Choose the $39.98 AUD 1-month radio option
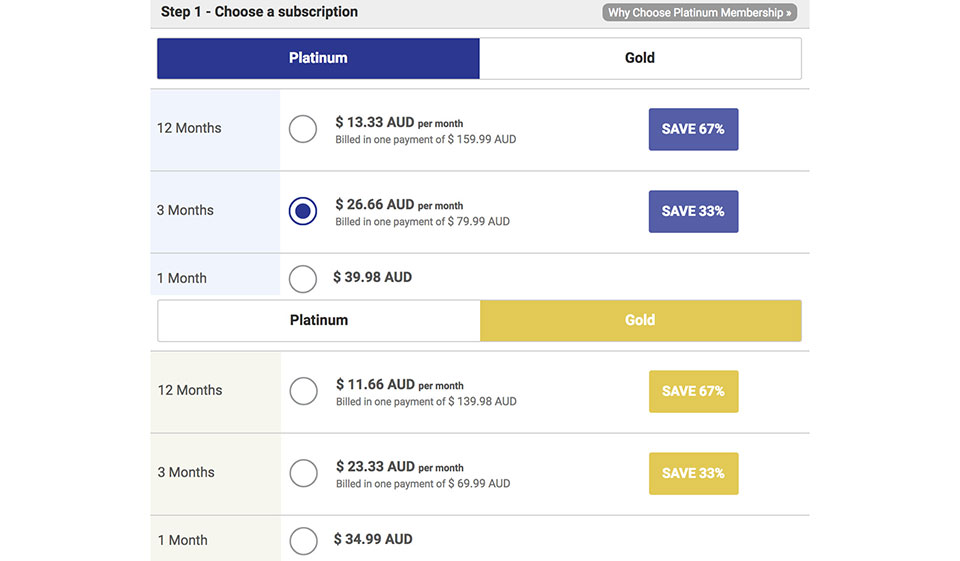The image size is (960, 561). 303,278
